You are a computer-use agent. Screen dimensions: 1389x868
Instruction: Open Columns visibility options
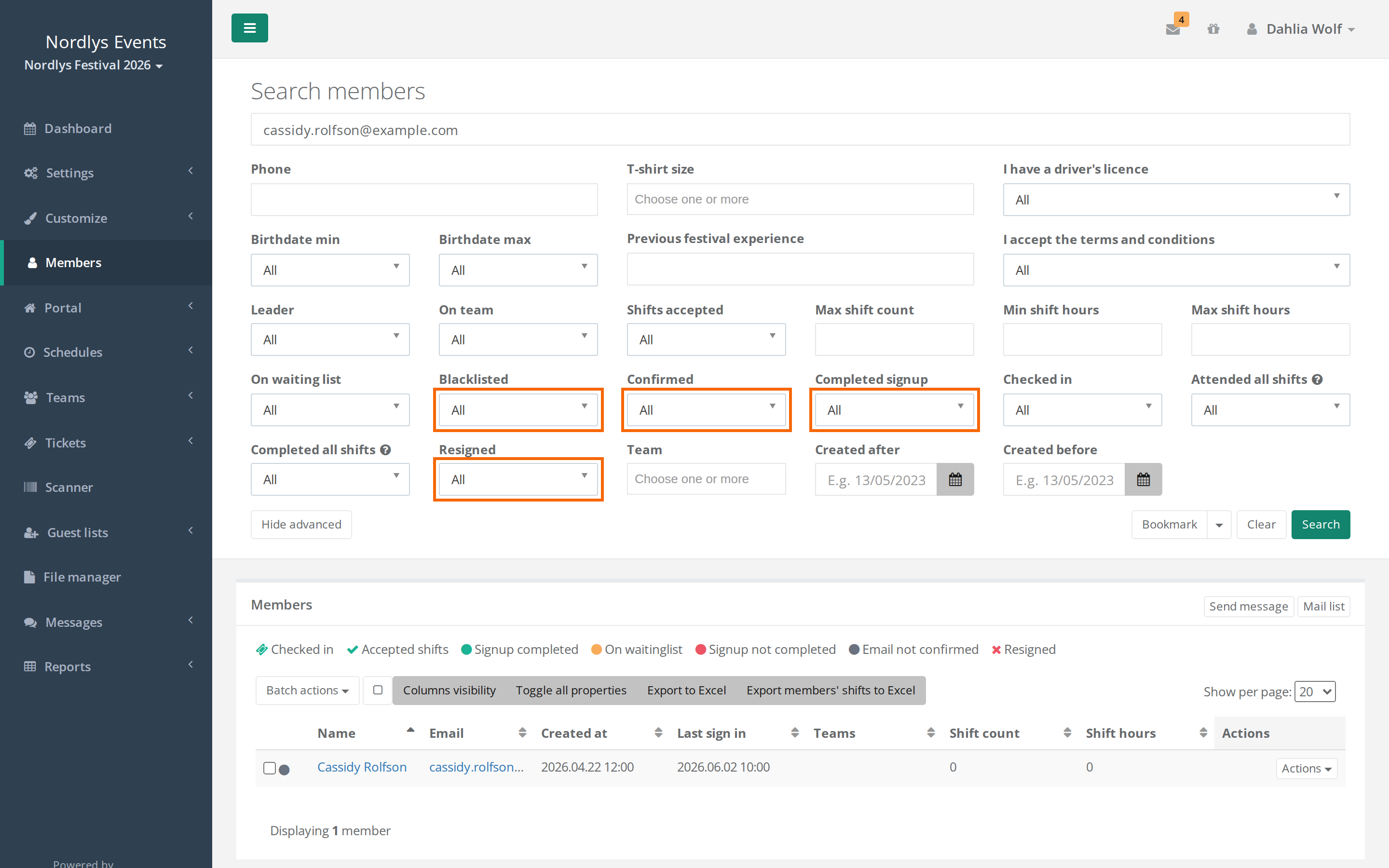[449, 690]
